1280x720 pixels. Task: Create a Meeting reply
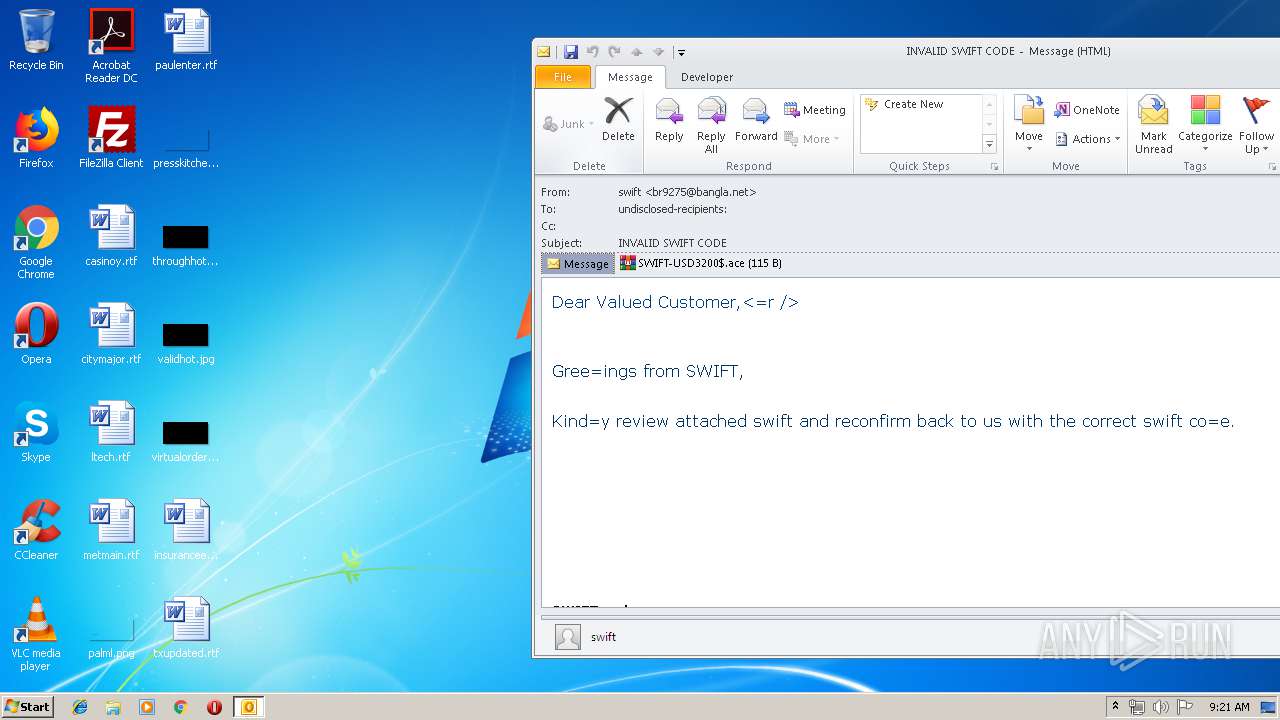click(x=815, y=110)
